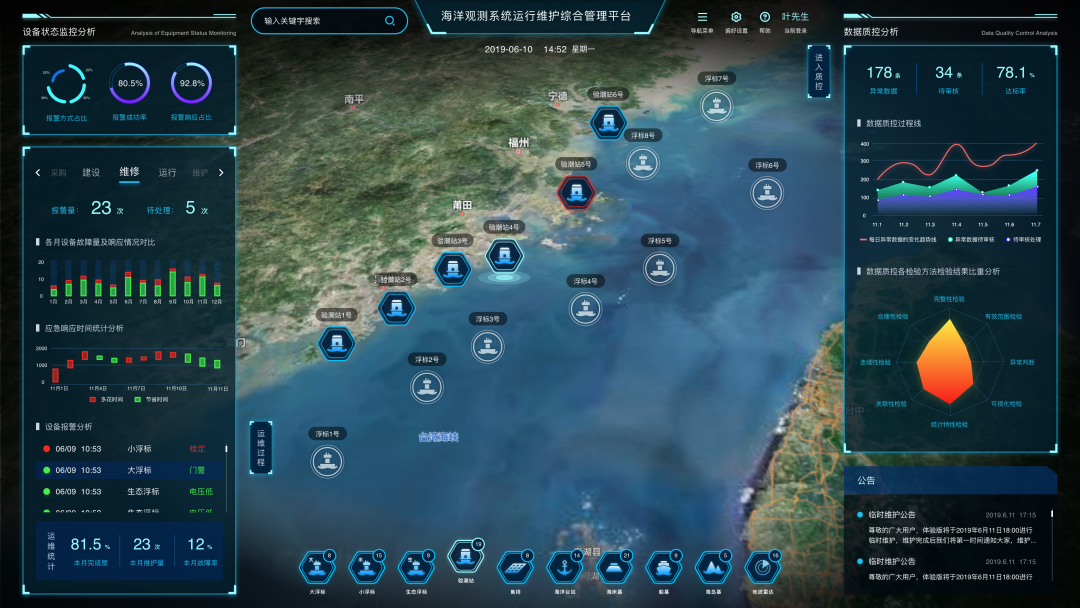
Task: Open first 临时维护公告 dated 17:15
Action: coord(947,528)
